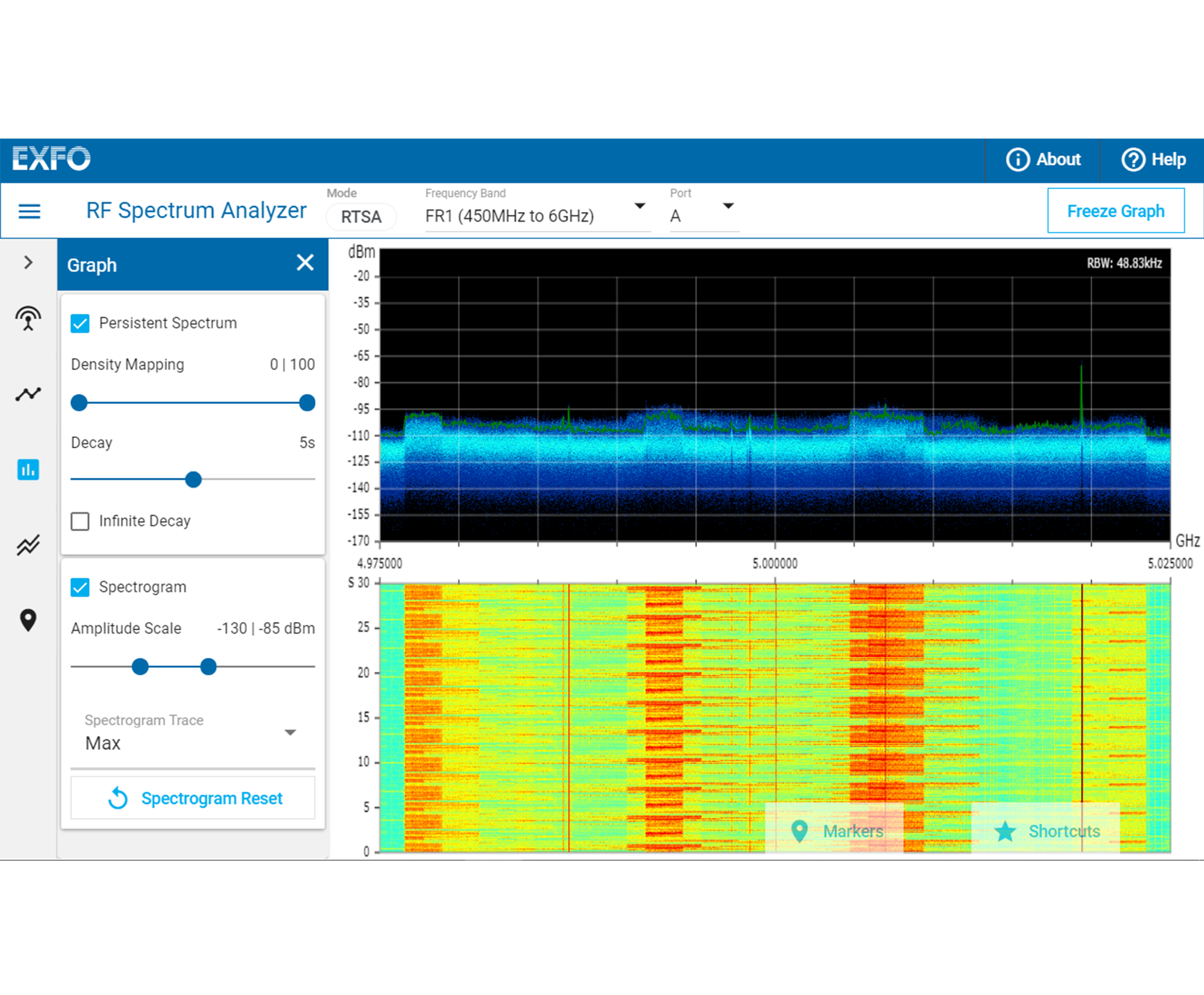
Task: Select the RTSA mode label
Action: 361,216
